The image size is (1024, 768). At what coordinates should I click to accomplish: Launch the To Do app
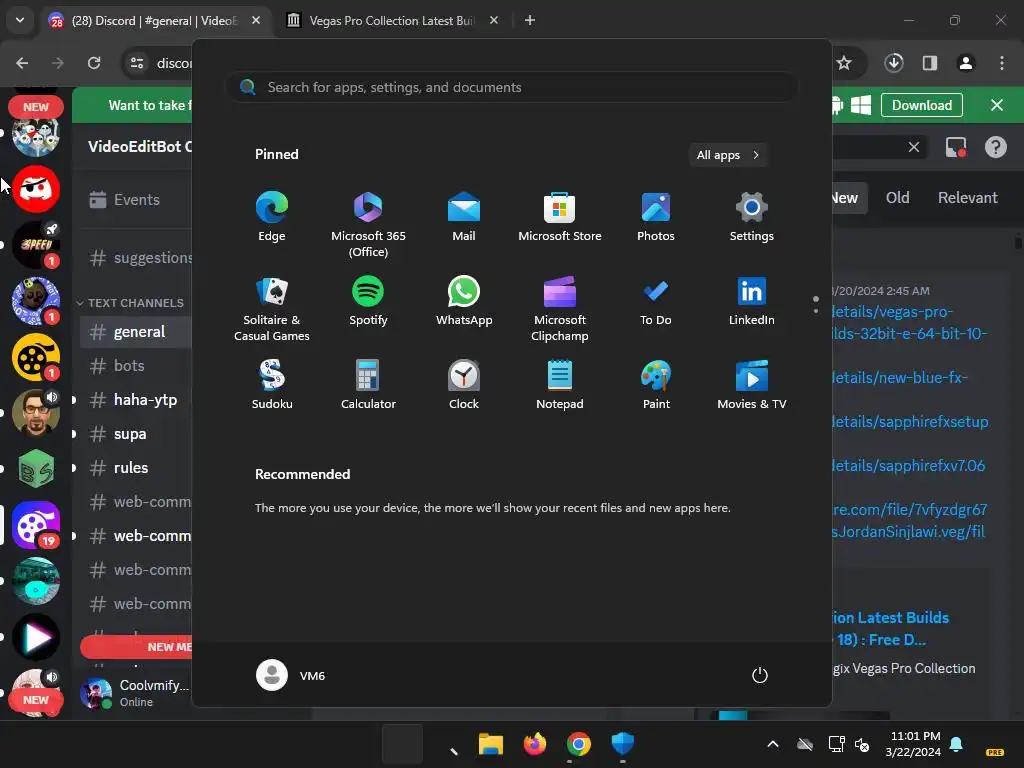(656, 301)
